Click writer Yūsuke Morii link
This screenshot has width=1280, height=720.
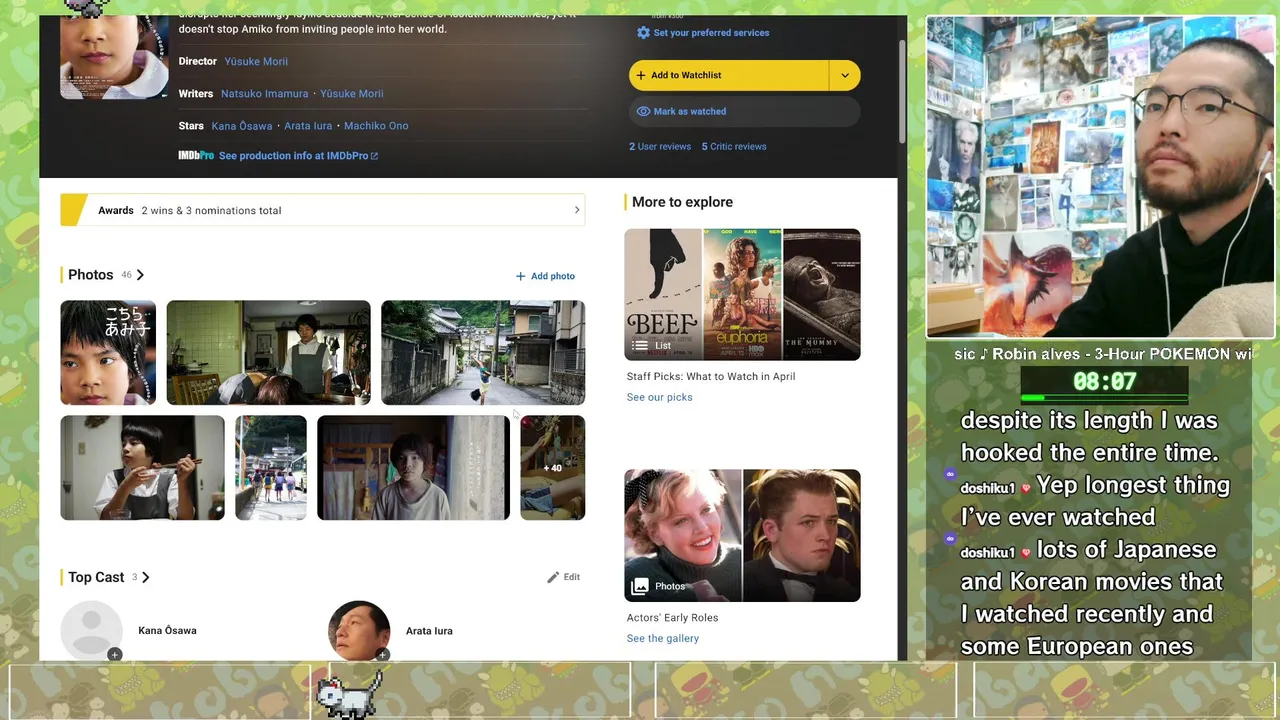(352, 93)
